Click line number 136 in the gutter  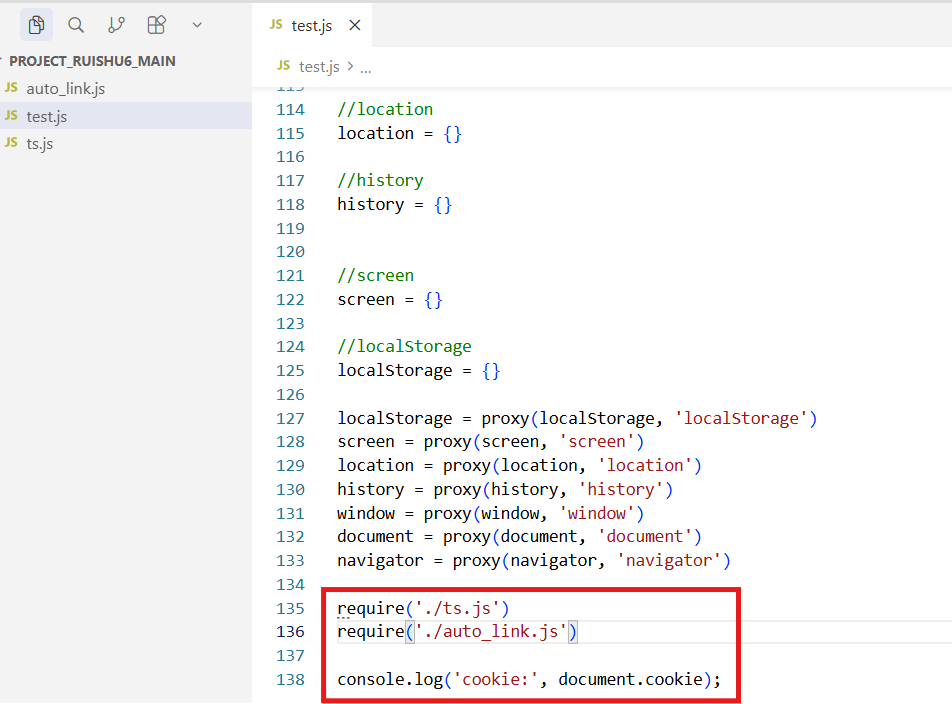(x=290, y=632)
